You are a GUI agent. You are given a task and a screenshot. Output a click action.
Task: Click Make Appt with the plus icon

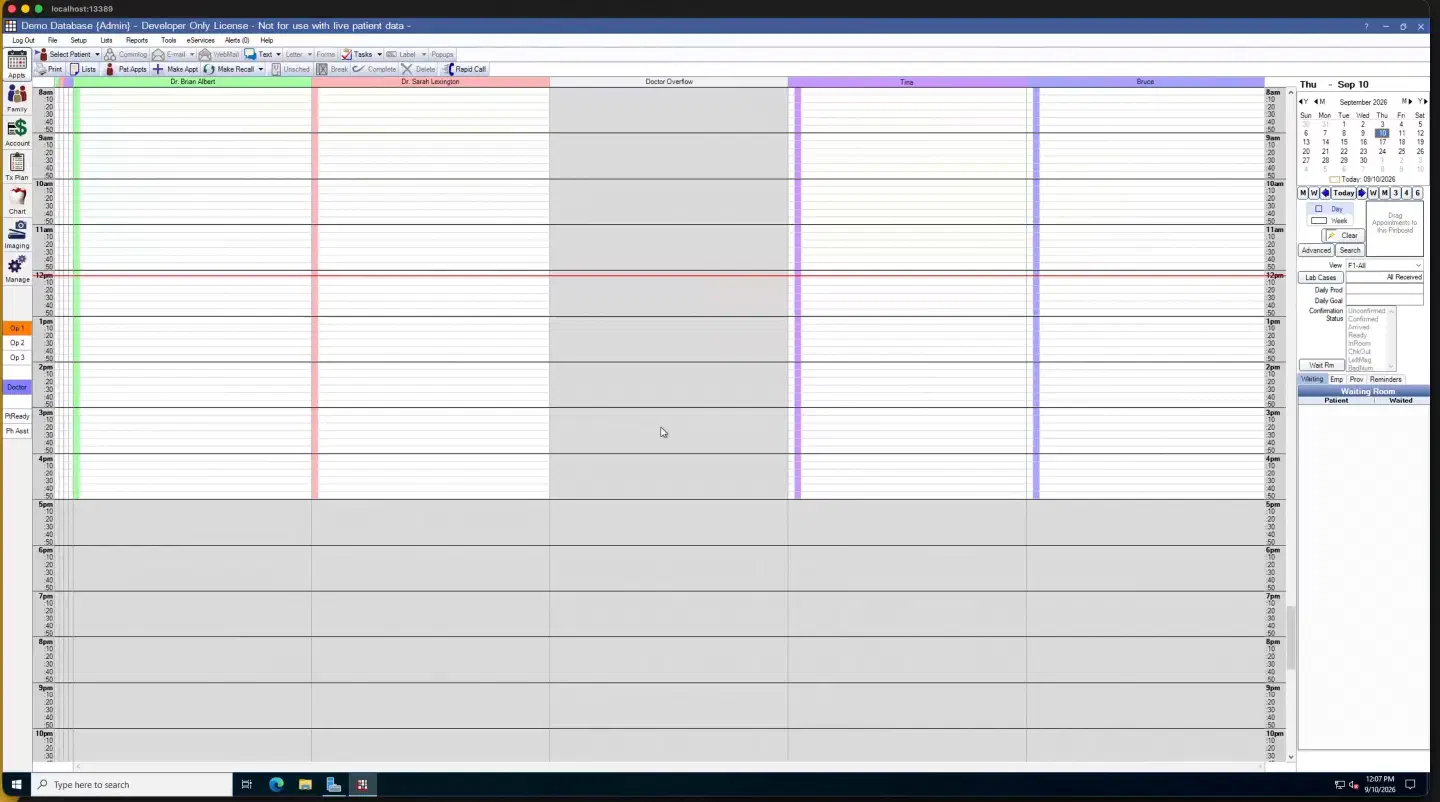176,69
